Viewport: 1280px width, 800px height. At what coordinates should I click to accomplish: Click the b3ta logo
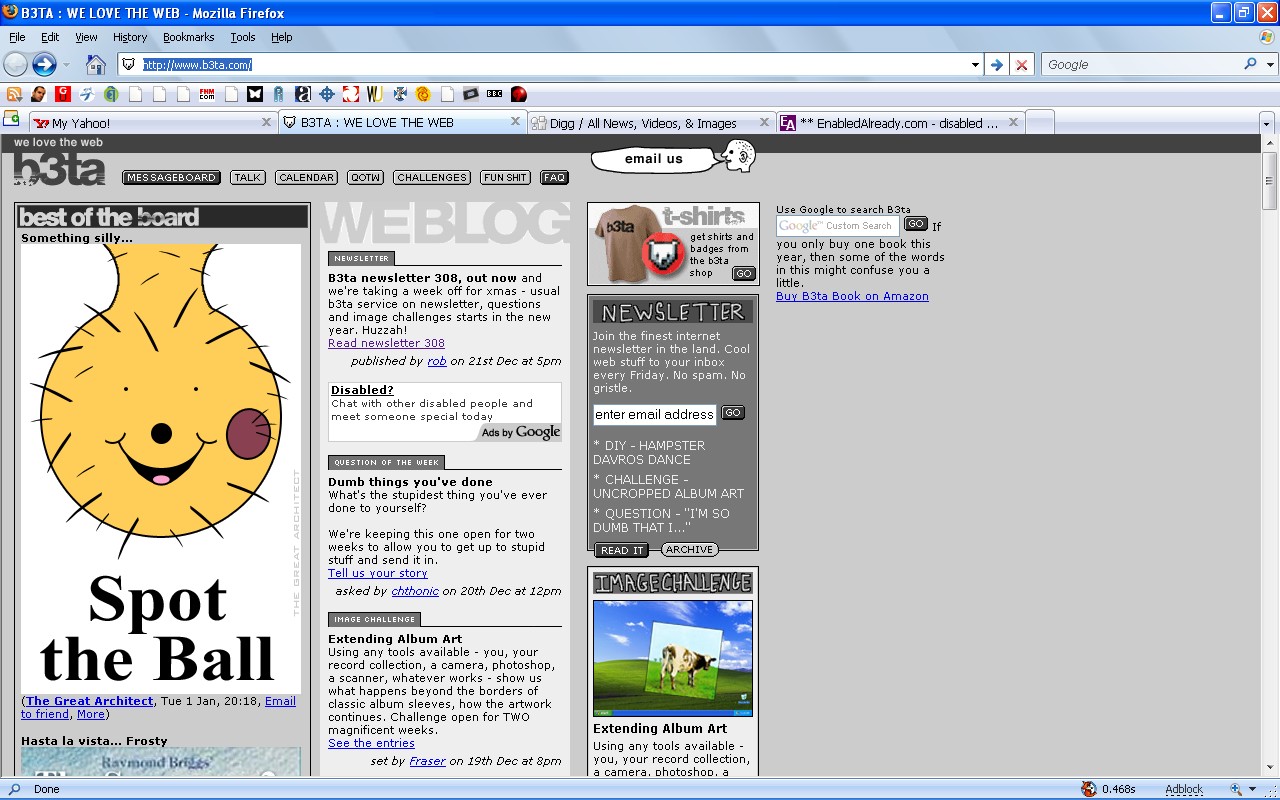[x=59, y=168]
